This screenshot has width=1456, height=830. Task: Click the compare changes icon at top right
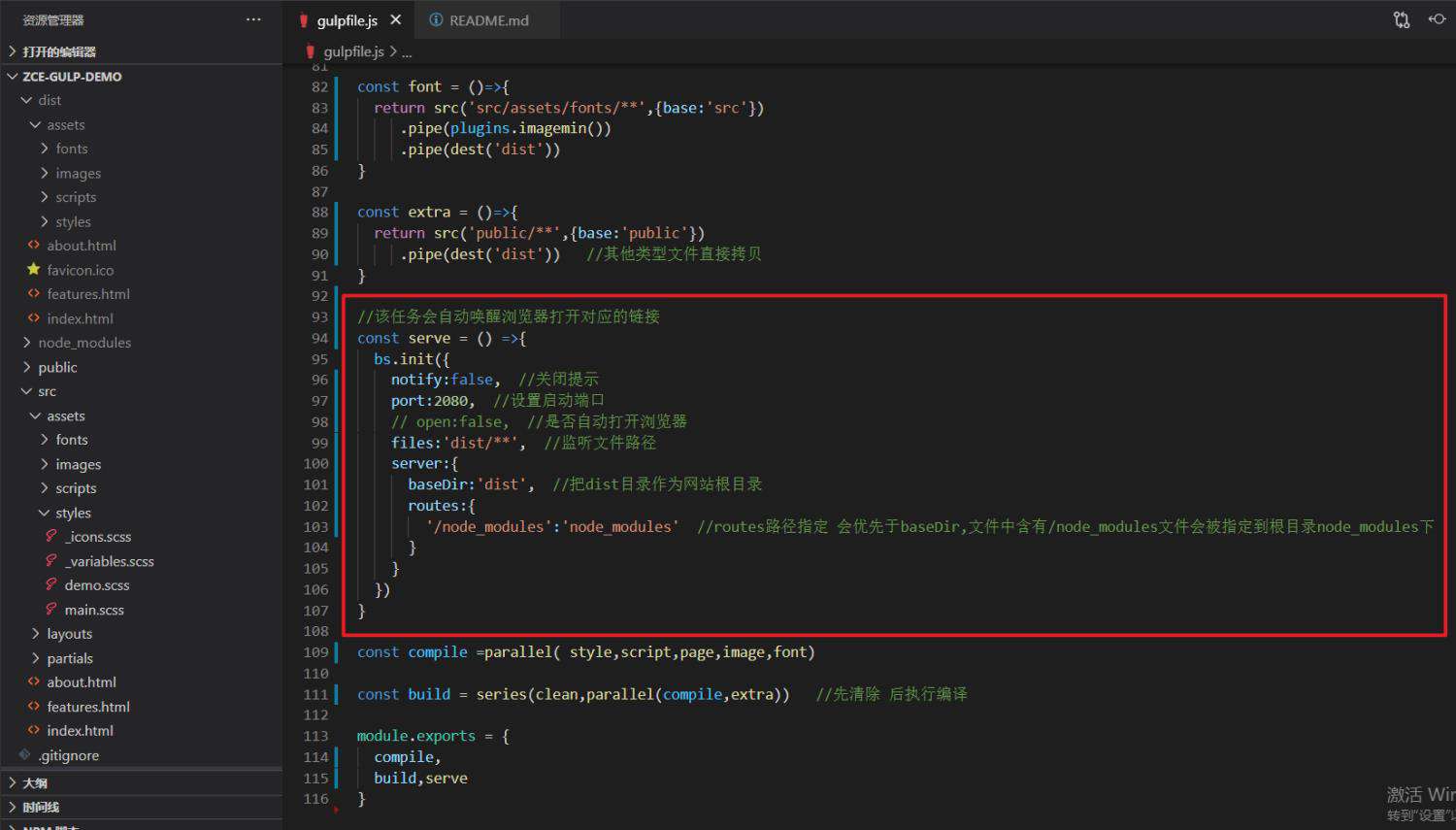1402,19
